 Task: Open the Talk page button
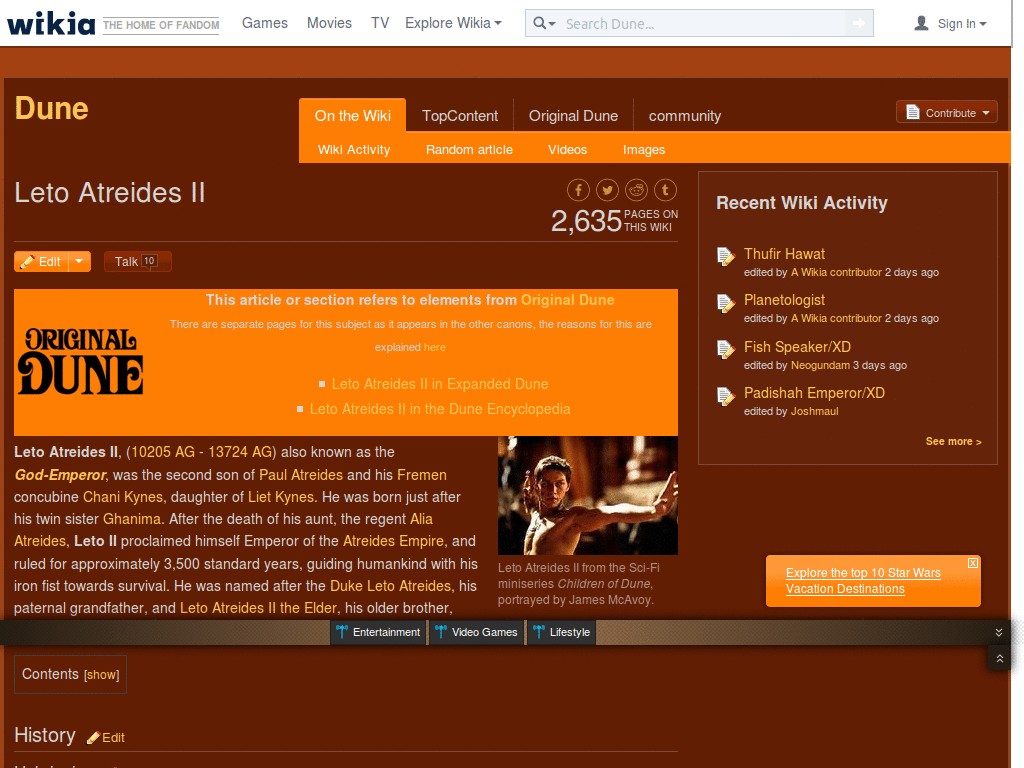pos(137,261)
